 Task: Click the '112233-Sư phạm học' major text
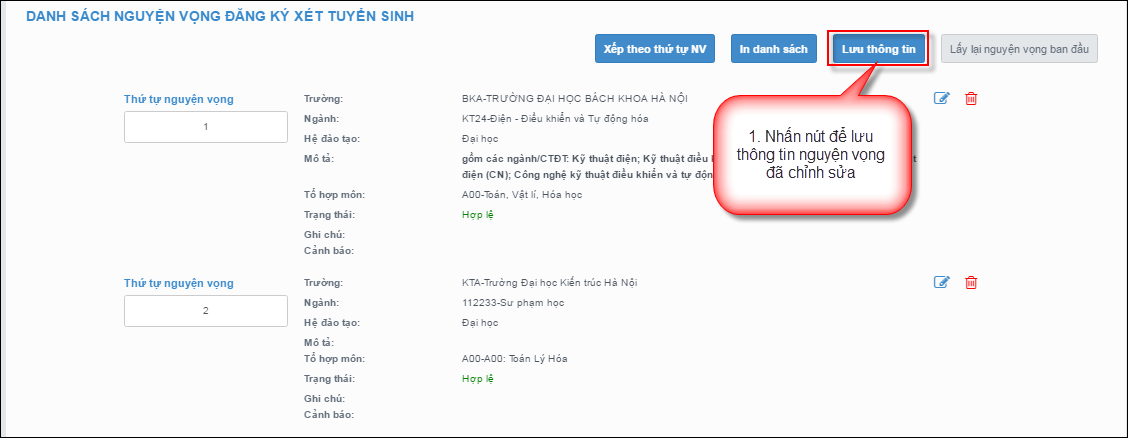tap(500, 302)
